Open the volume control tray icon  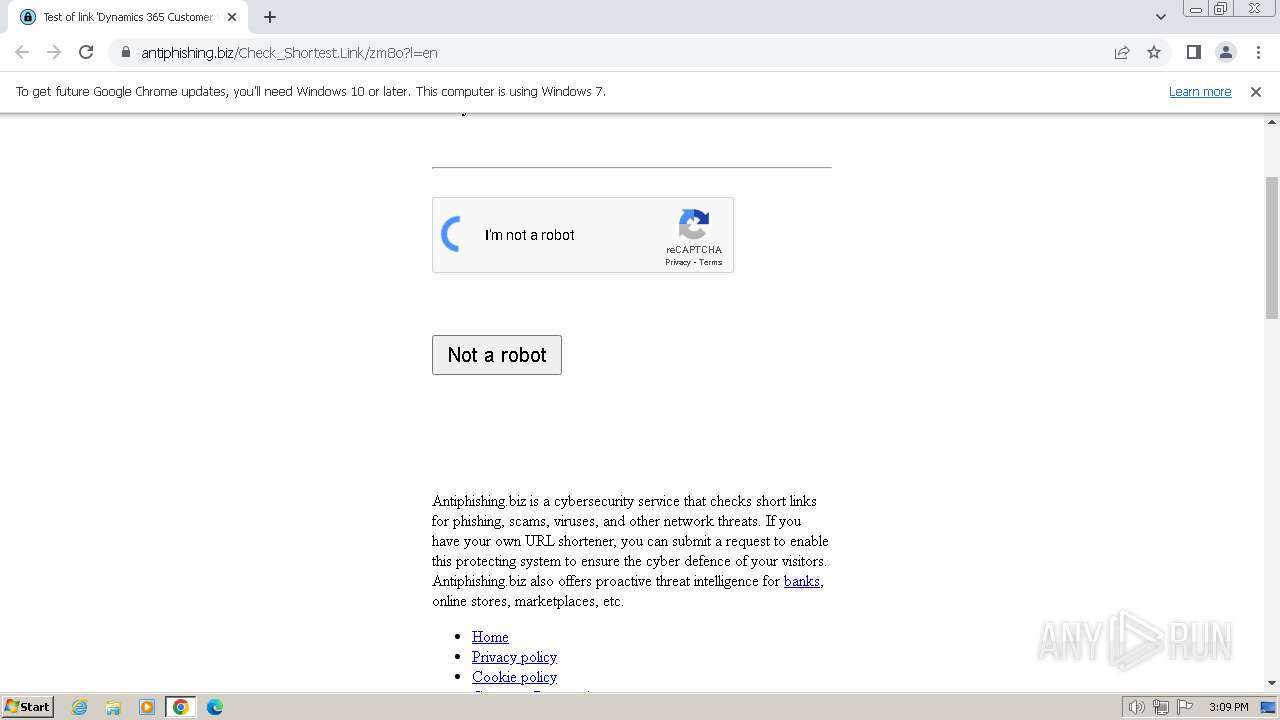click(1136, 707)
